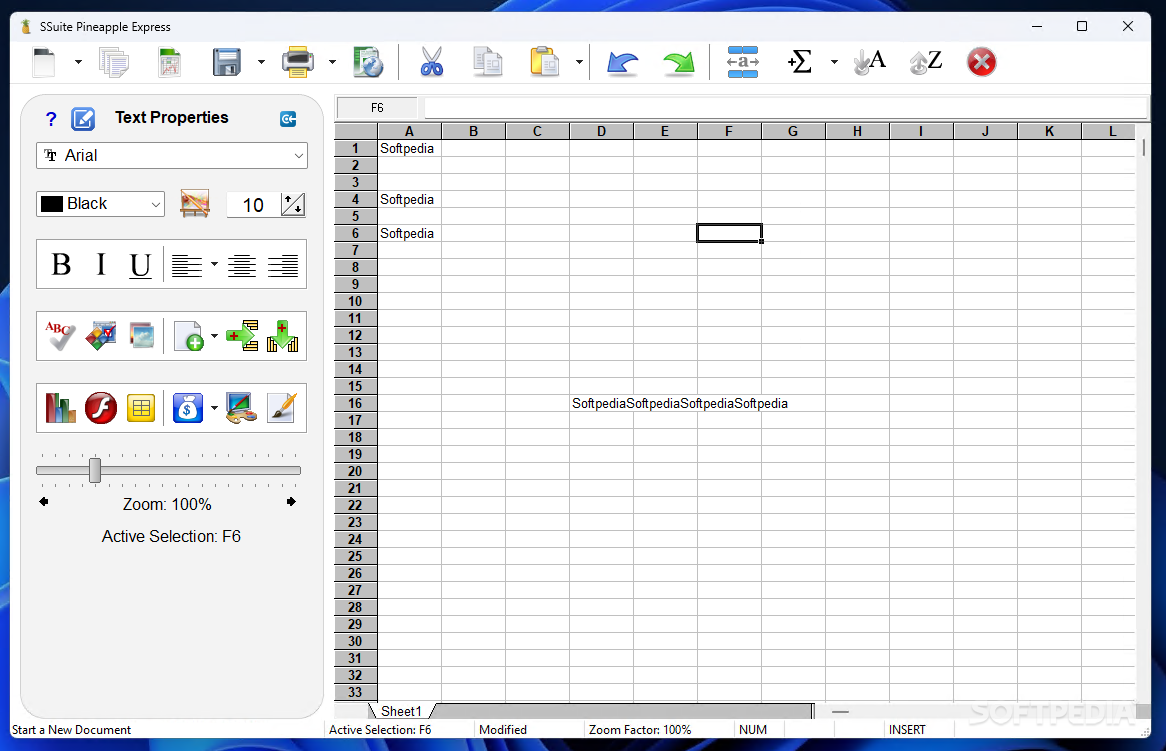Click the insert column icon

[x=283, y=336]
